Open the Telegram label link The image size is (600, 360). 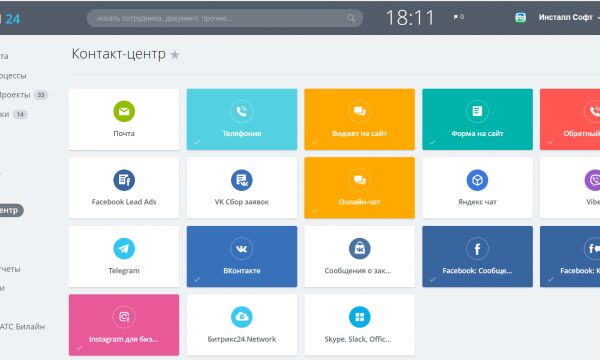point(124,271)
